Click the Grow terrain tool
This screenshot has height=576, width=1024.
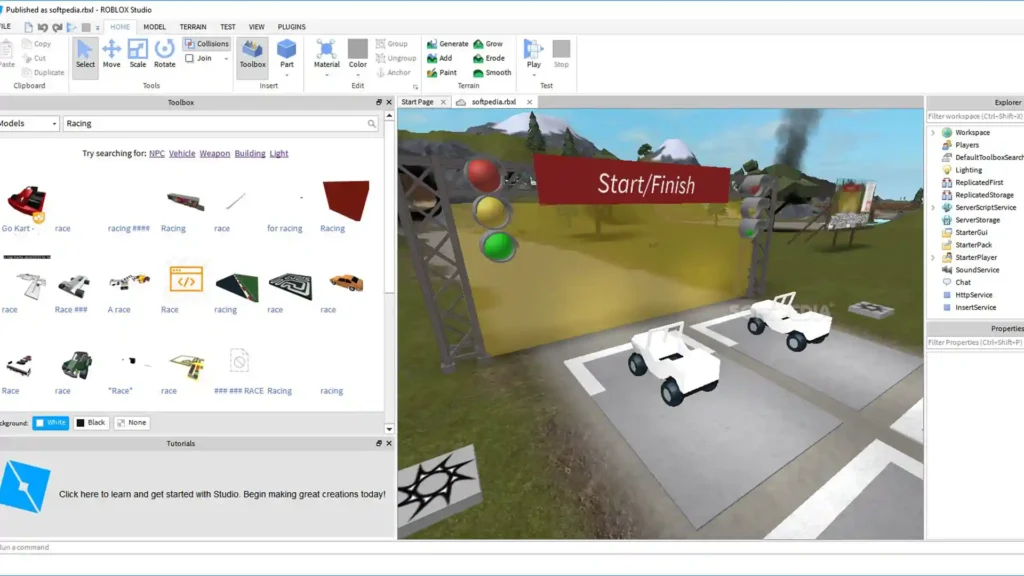coord(488,44)
